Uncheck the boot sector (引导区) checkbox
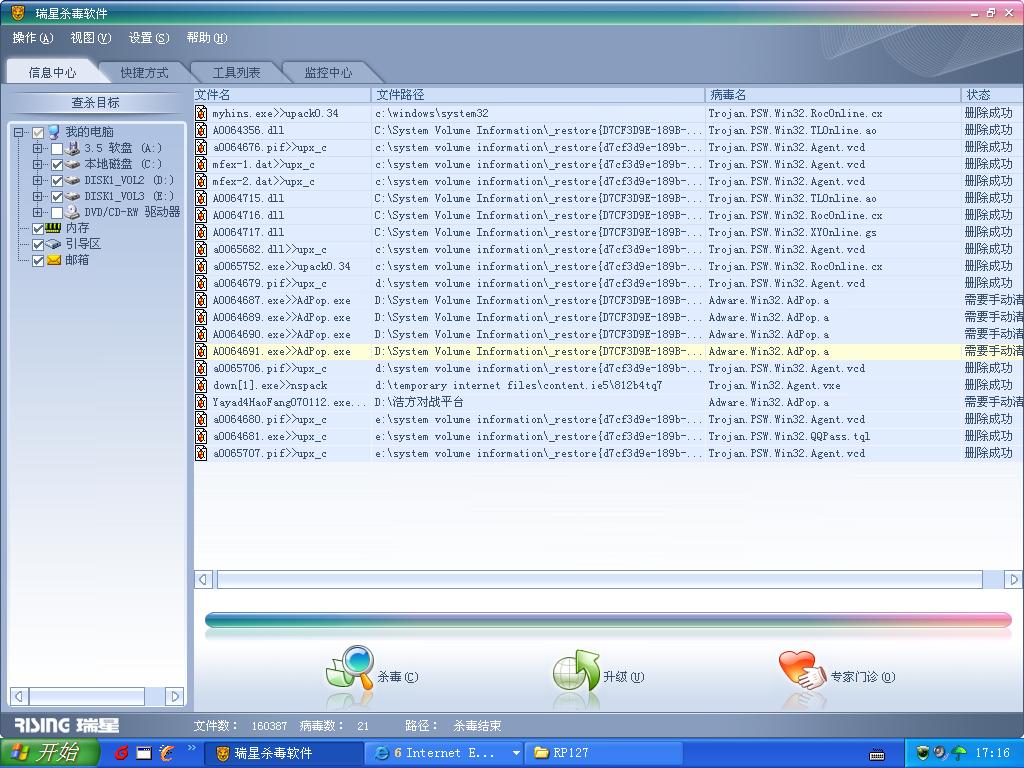Viewport: 1024px width, 768px height. (x=38, y=245)
